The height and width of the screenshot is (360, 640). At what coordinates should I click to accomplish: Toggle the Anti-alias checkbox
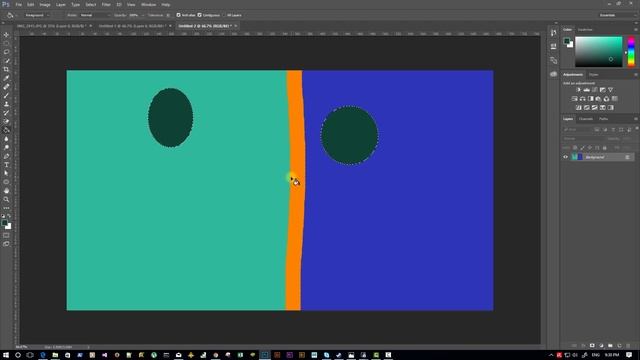point(178,15)
